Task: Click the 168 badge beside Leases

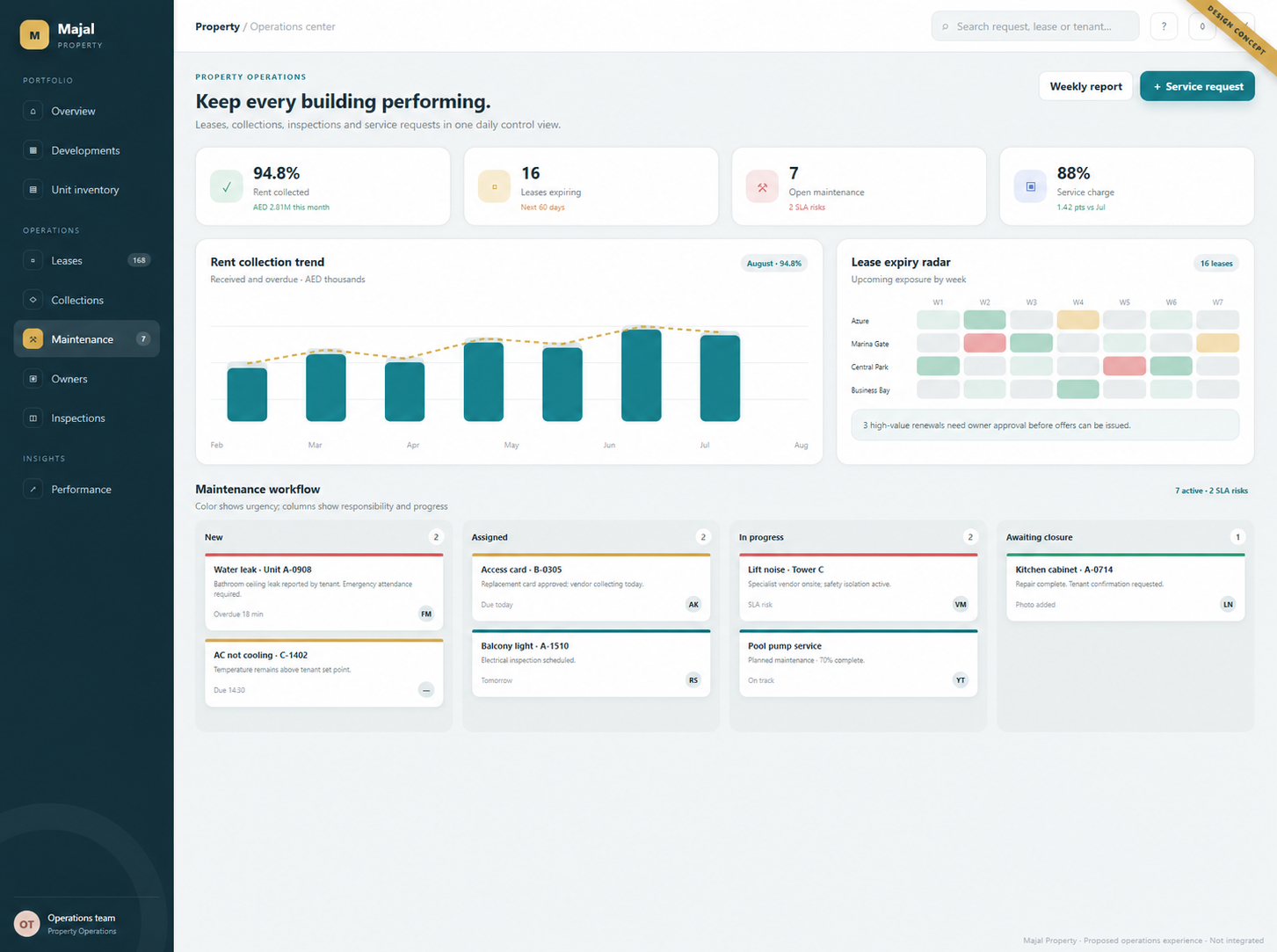Action: pyautogui.click(x=139, y=260)
